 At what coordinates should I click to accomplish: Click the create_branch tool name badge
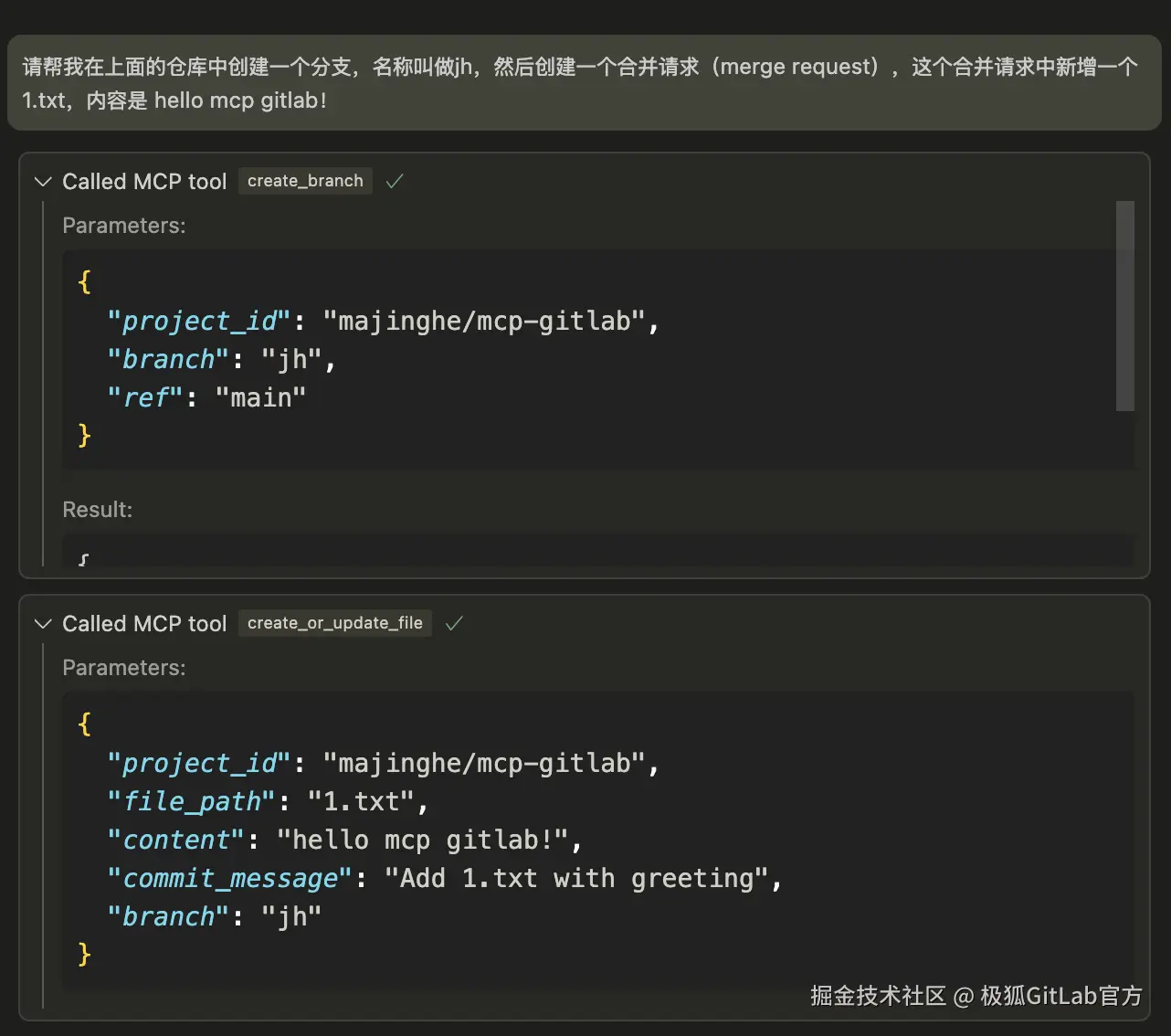pyautogui.click(x=305, y=181)
